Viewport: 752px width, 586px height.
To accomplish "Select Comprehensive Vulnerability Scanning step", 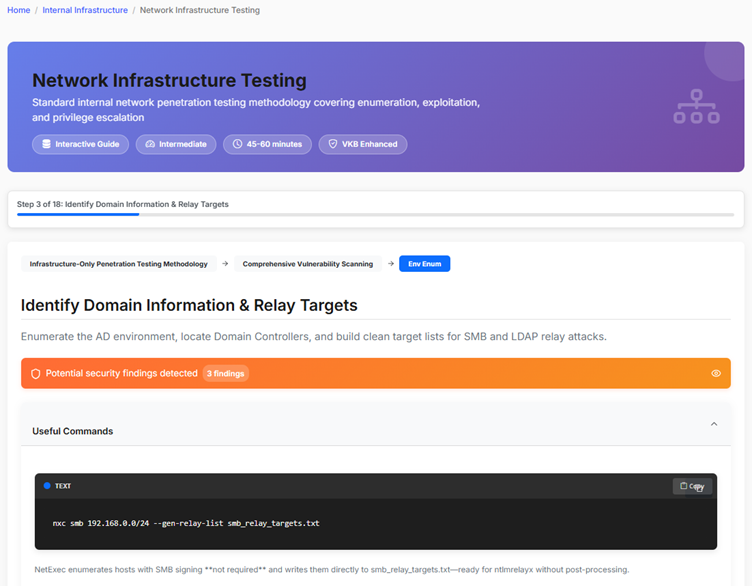I will click(307, 264).
